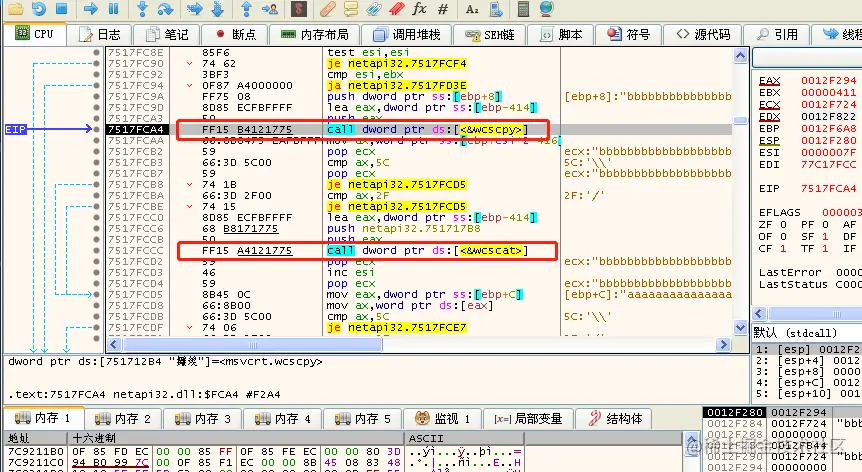Show labels with the blue tags icon

click(x=374, y=8)
